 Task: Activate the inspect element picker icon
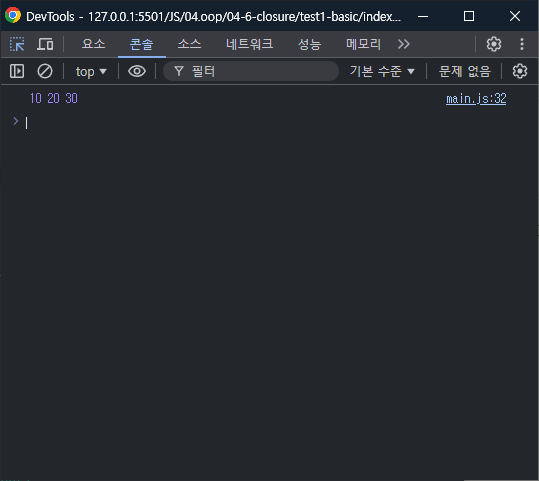17,44
